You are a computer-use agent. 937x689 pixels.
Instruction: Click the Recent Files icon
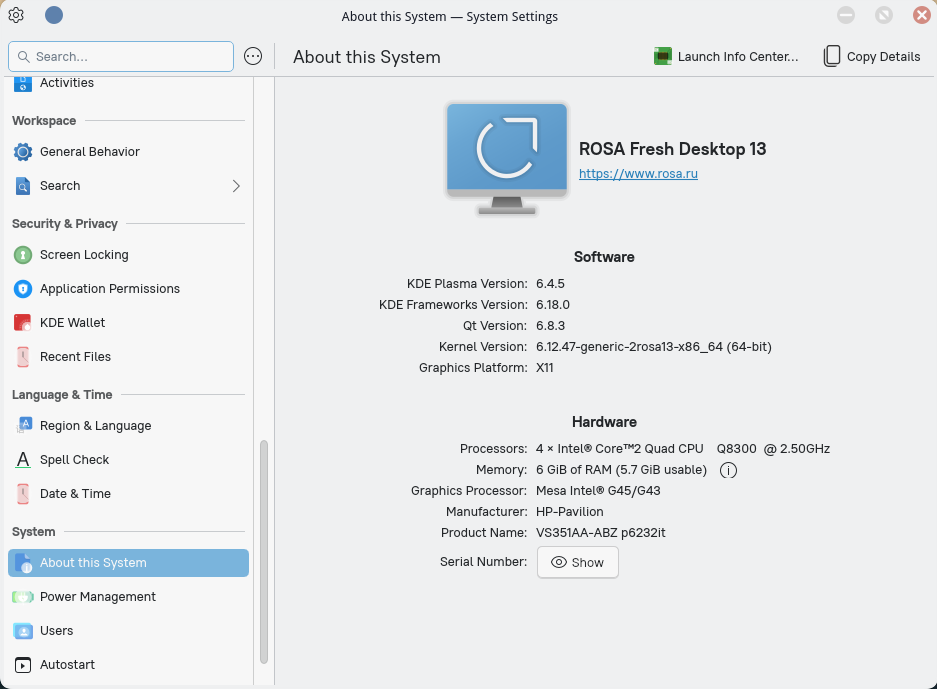[x=23, y=357]
